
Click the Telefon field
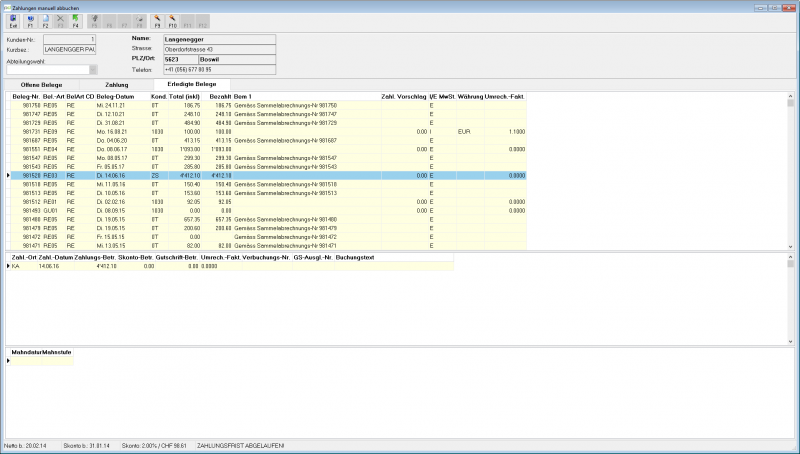[219, 69]
